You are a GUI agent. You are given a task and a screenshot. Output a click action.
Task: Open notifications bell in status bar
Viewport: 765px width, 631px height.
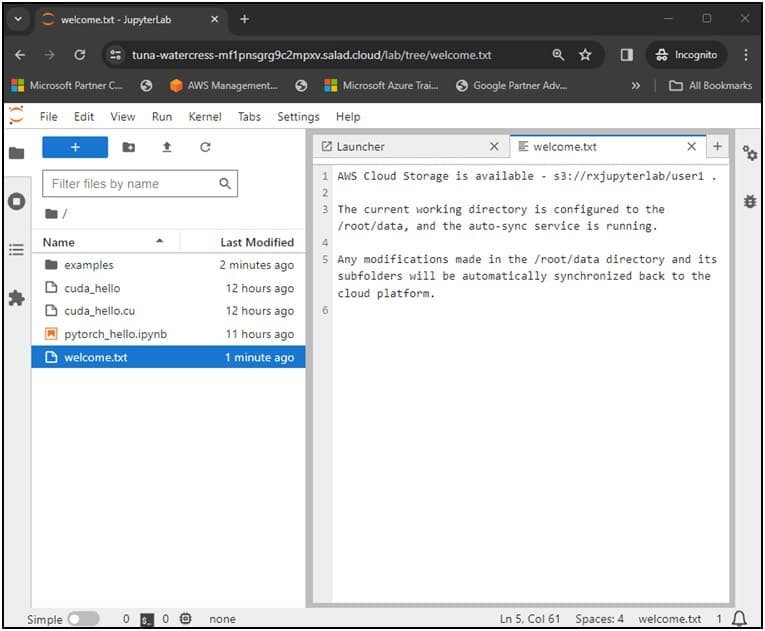740,619
